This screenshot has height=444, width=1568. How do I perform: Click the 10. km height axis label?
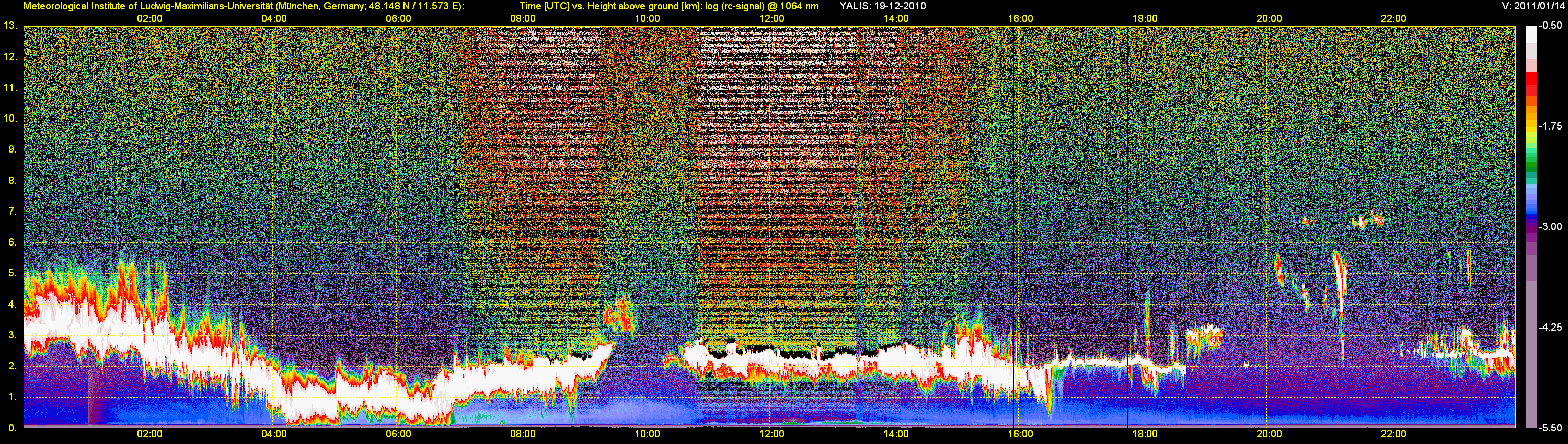click(x=10, y=119)
